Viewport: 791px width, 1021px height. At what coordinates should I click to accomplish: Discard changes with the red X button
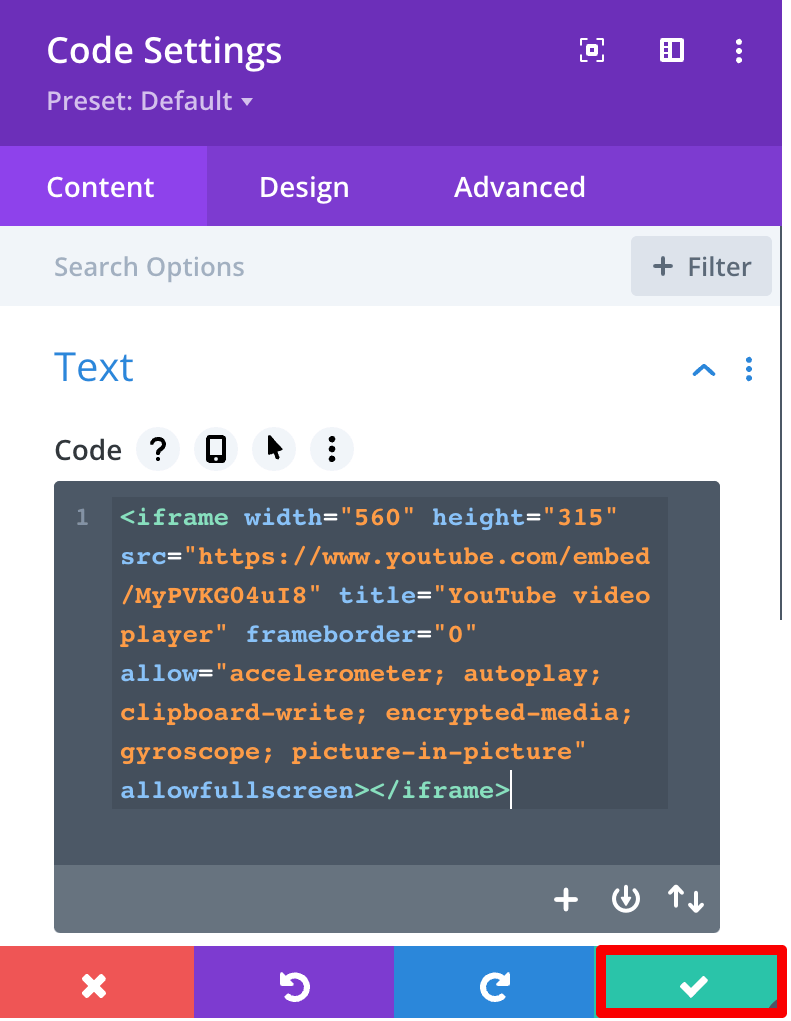(x=95, y=987)
